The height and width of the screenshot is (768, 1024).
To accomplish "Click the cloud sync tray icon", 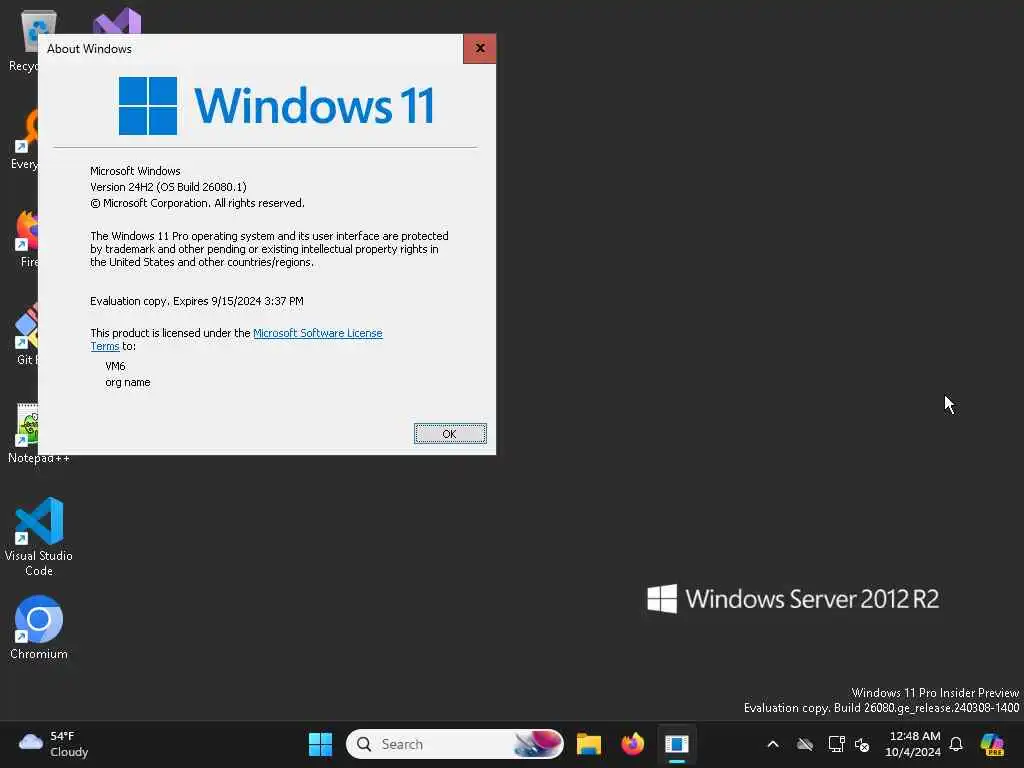I will (x=805, y=744).
